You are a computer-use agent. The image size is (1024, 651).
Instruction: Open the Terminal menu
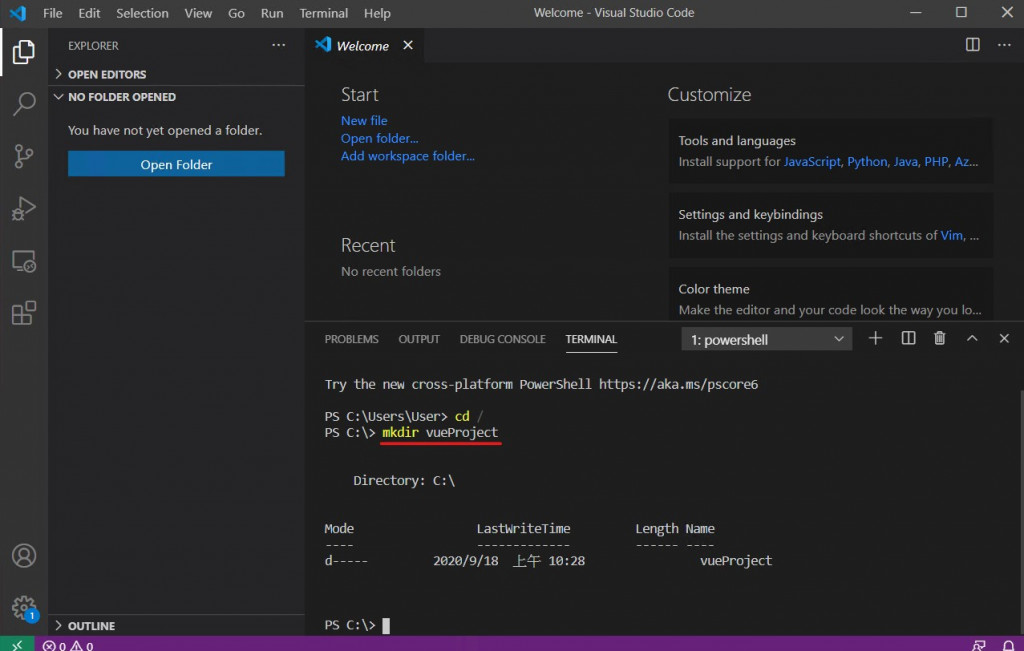[323, 13]
